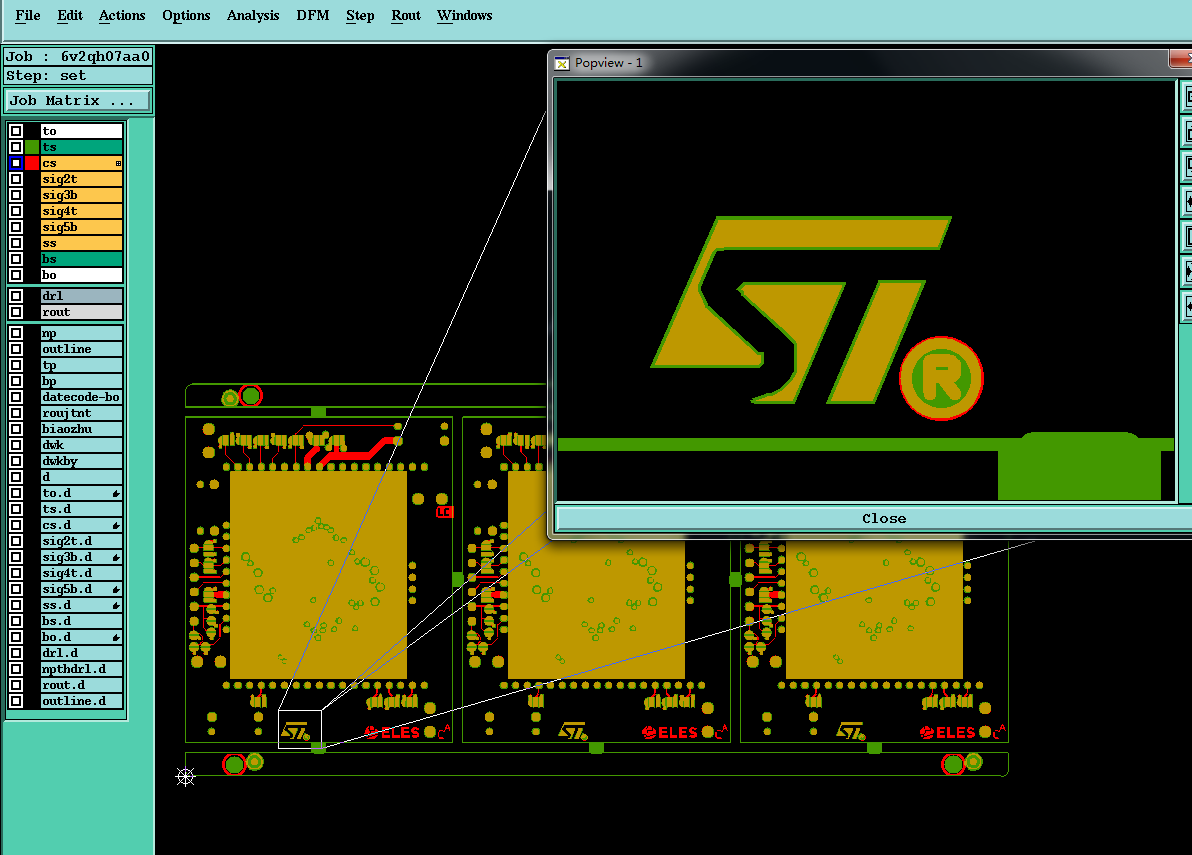
Task: Click the Step: set field
Action: pyautogui.click(x=78, y=75)
